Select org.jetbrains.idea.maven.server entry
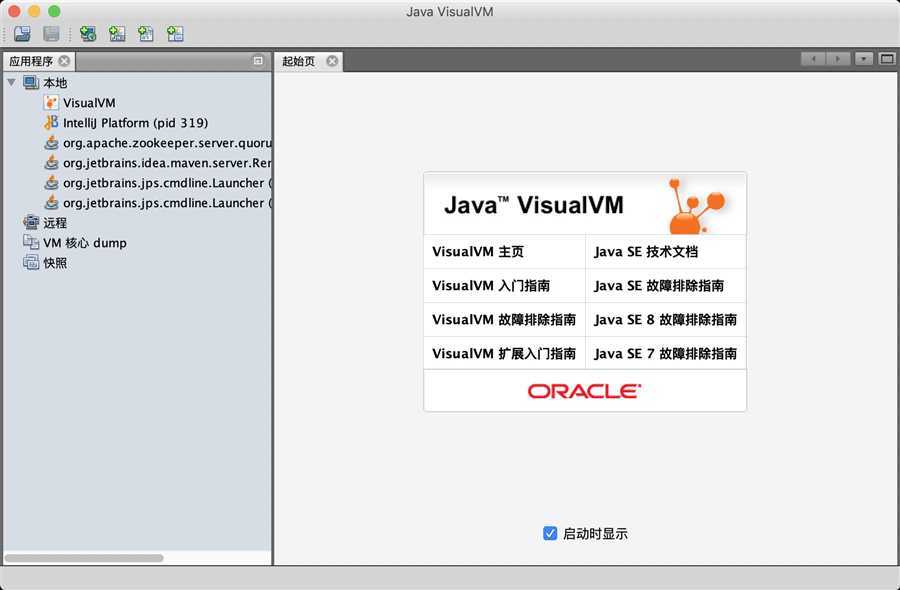This screenshot has height=590, width=900. 167,163
